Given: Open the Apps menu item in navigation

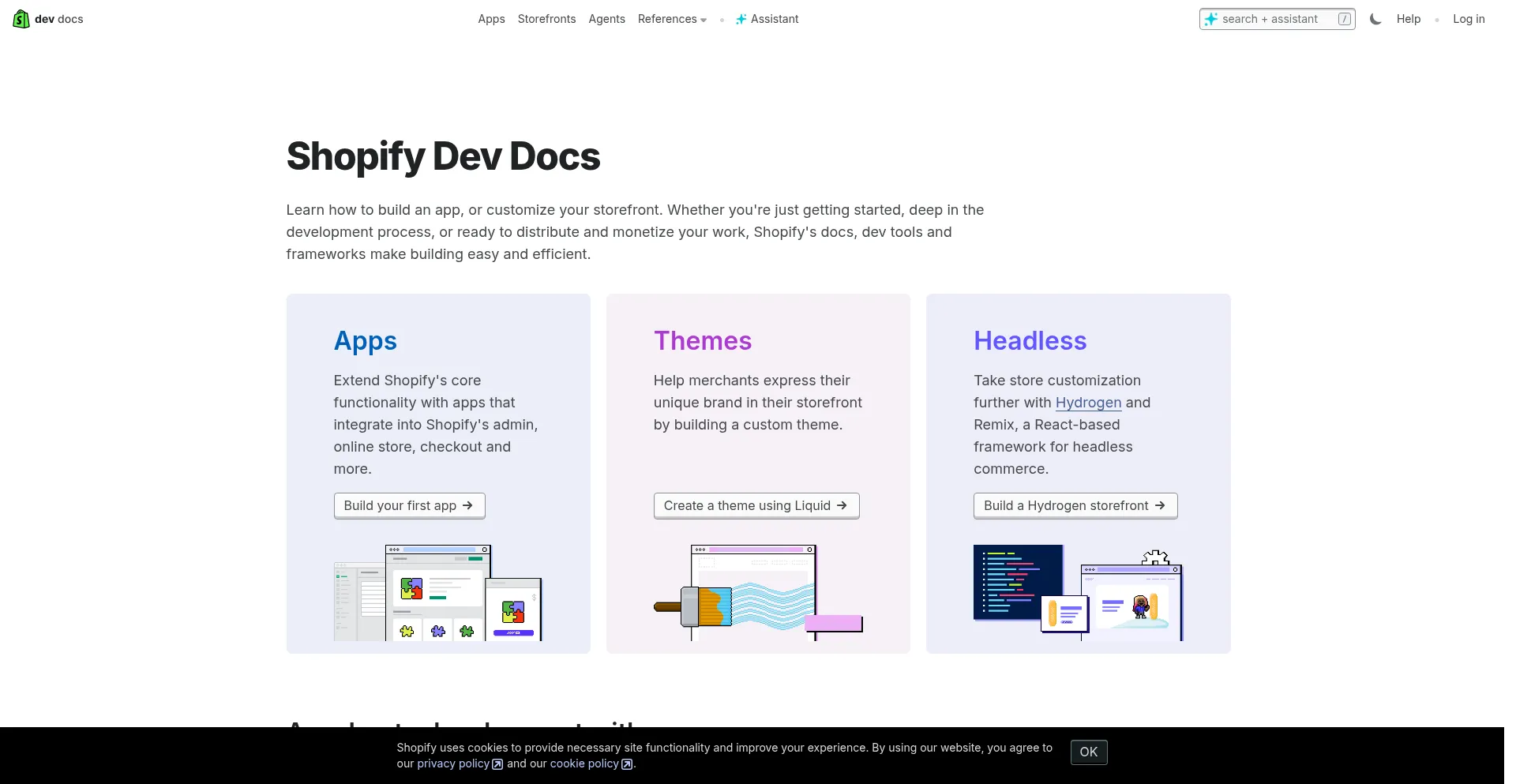Looking at the screenshot, I should [491, 19].
